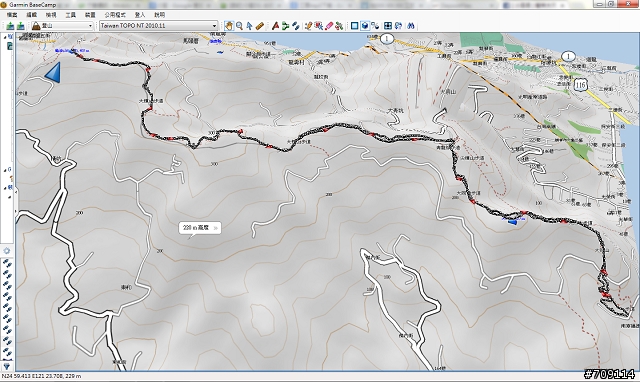The height and width of the screenshot is (382, 640).
Task: Click the blue waypoint label at track start
Action: click(x=72, y=51)
